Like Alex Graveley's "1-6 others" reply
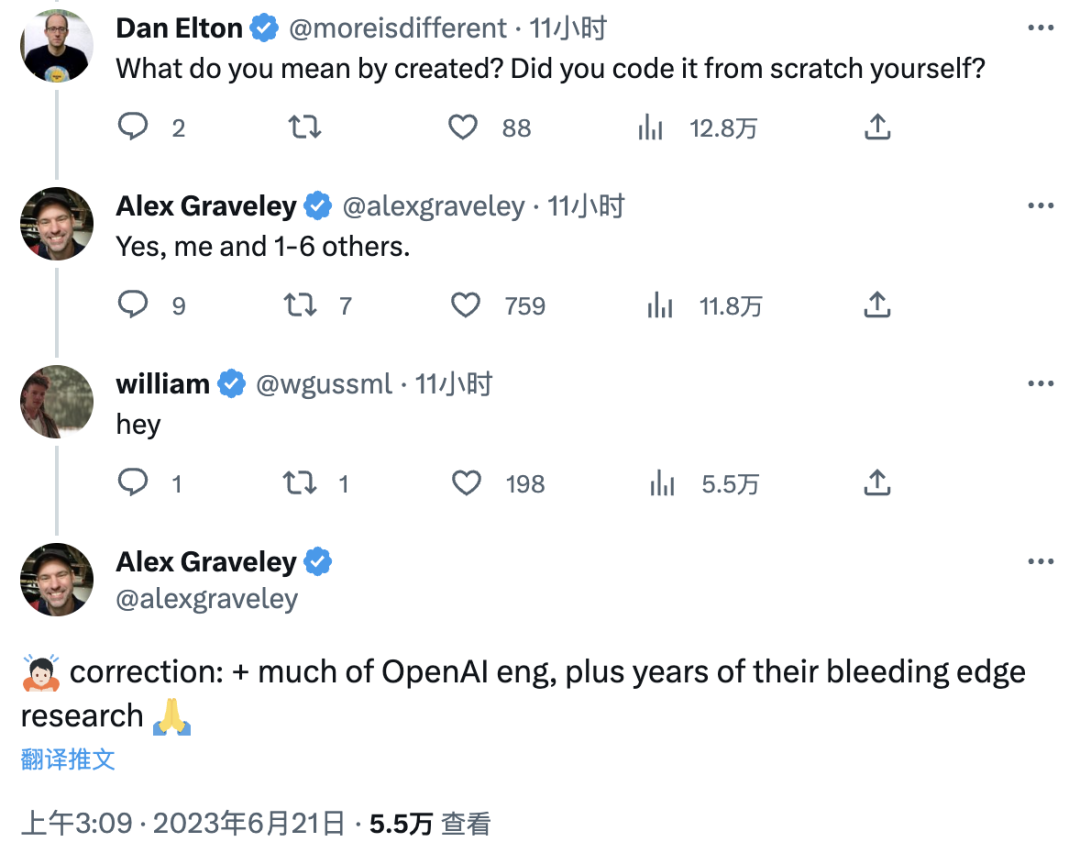The height and width of the screenshot is (842, 1080). pyautogui.click(x=466, y=305)
